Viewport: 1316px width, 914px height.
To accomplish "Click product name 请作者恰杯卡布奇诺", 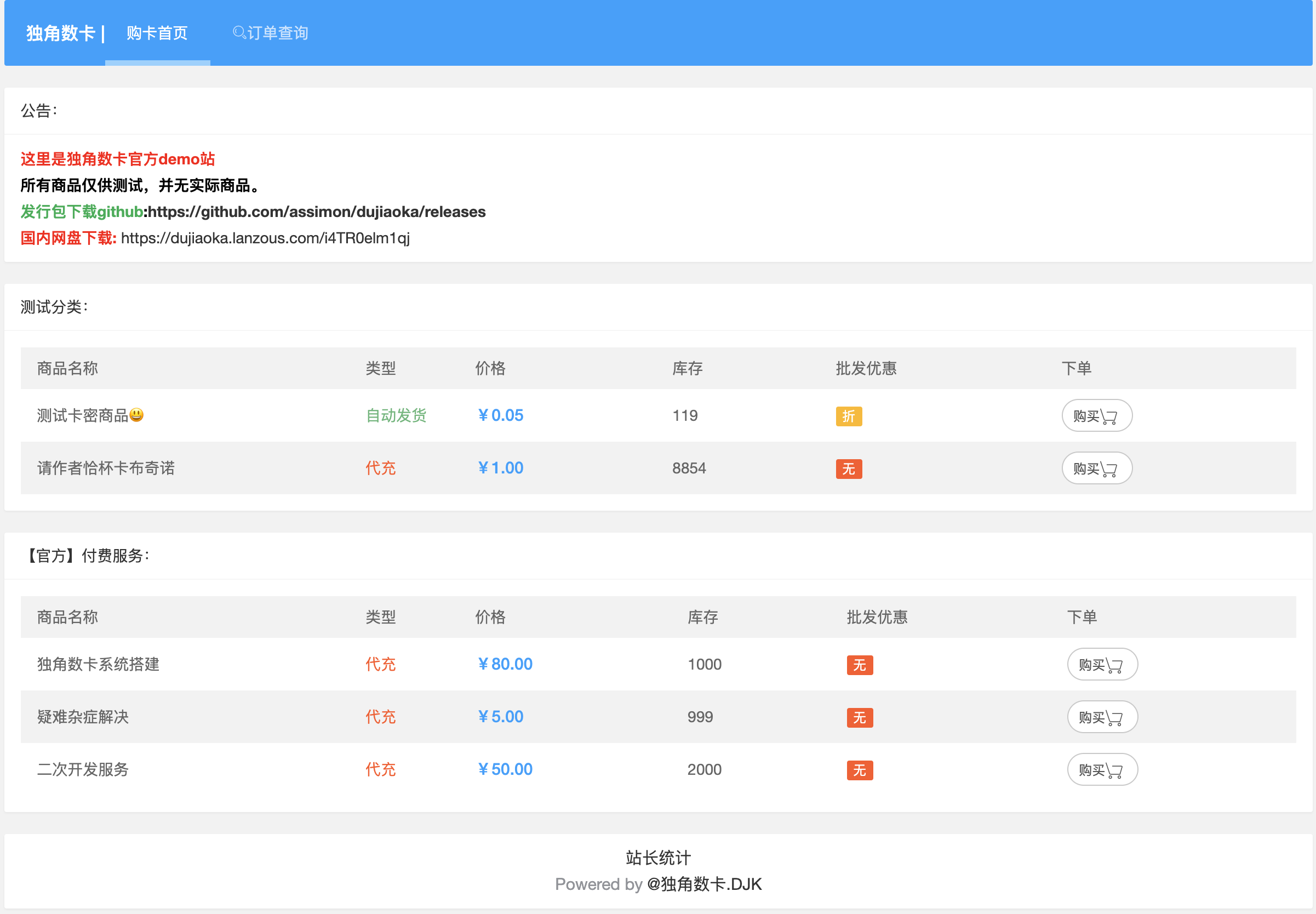I will point(106,468).
